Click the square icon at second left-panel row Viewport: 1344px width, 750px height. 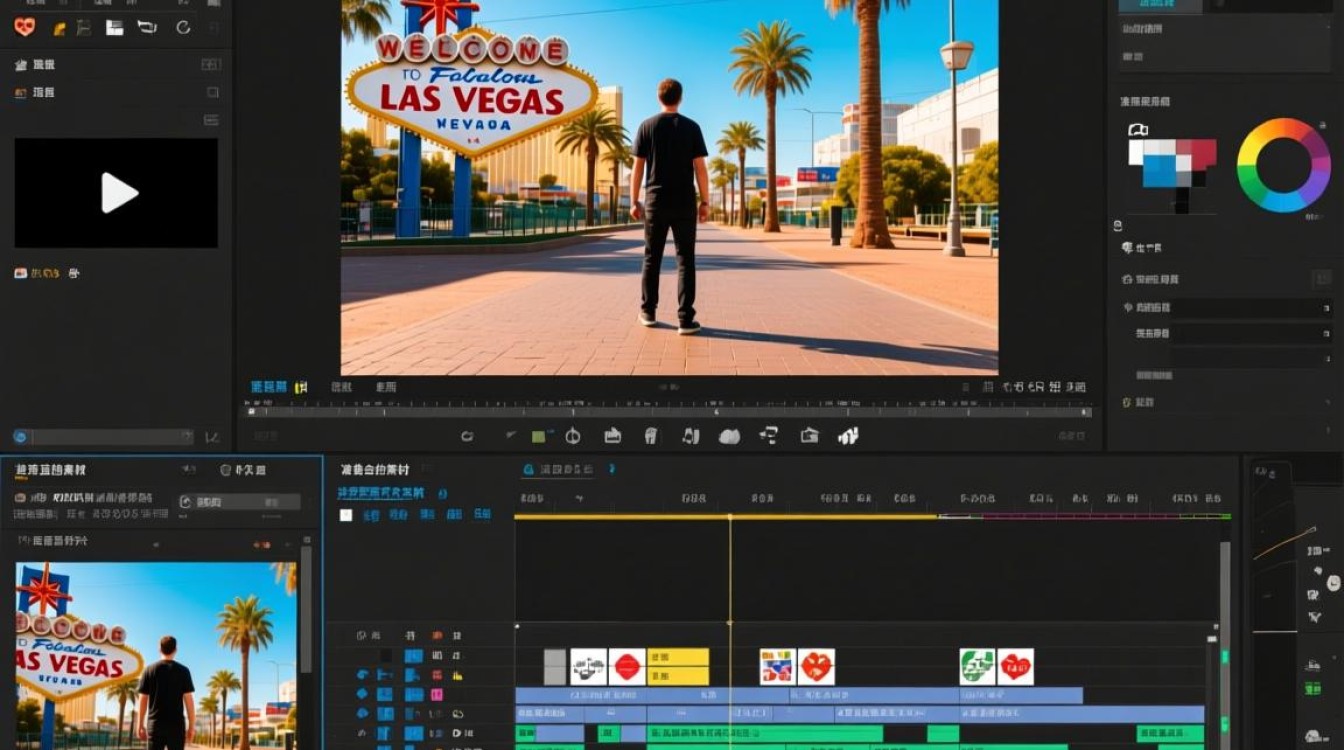click(x=212, y=92)
